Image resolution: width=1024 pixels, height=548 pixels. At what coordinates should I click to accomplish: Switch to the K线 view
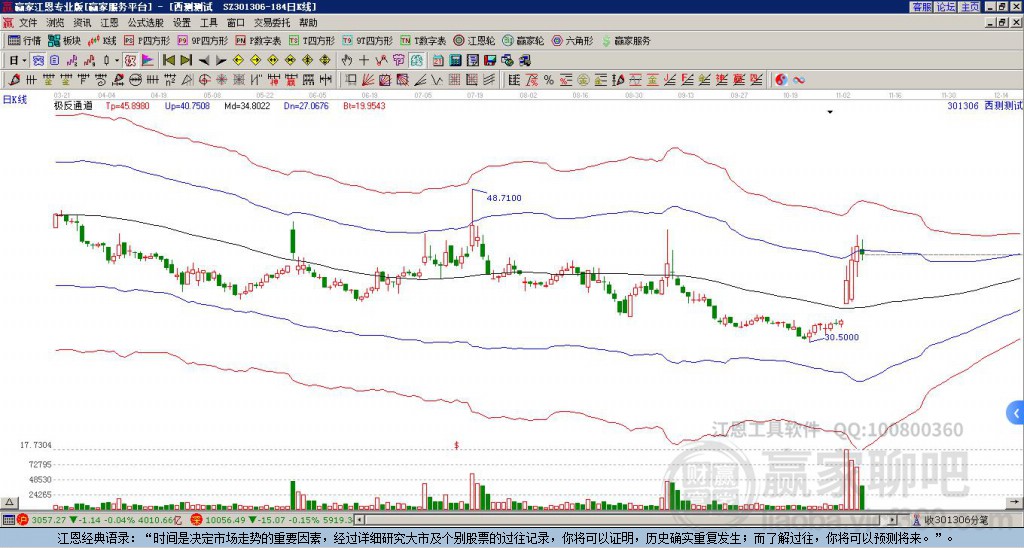(x=103, y=40)
